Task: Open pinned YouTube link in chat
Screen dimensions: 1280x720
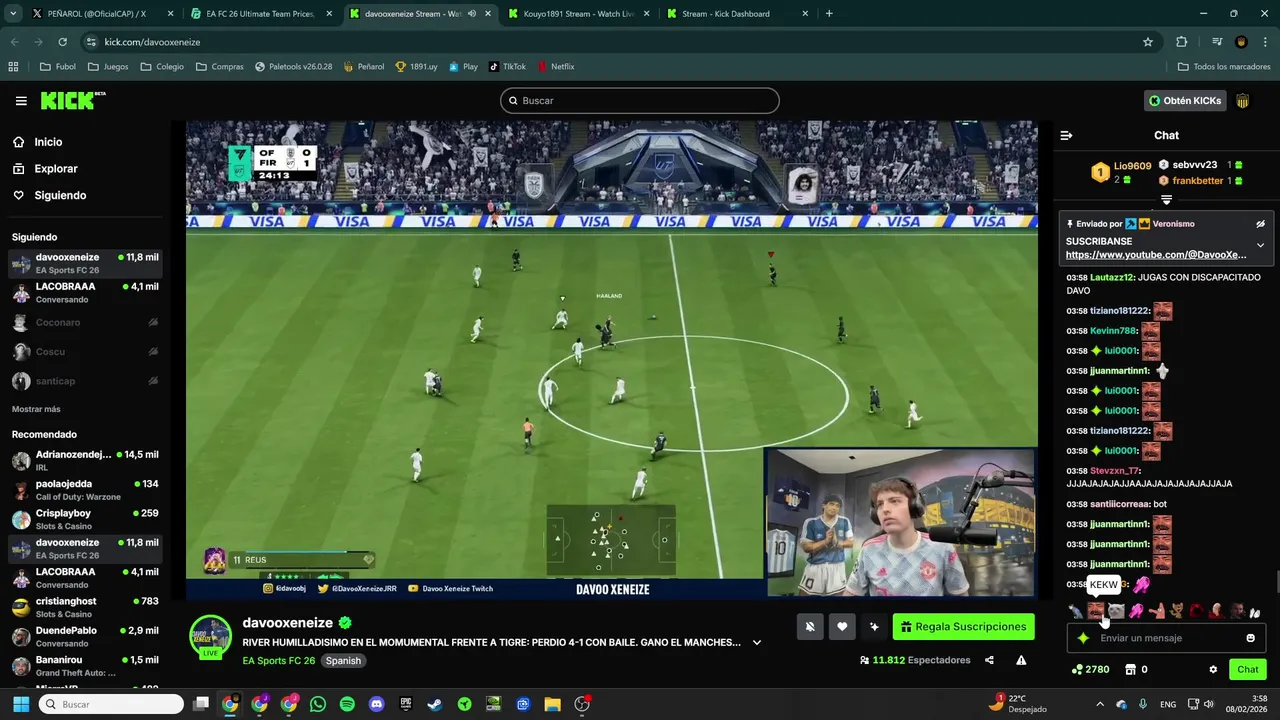Action: click(x=1156, y=255)
